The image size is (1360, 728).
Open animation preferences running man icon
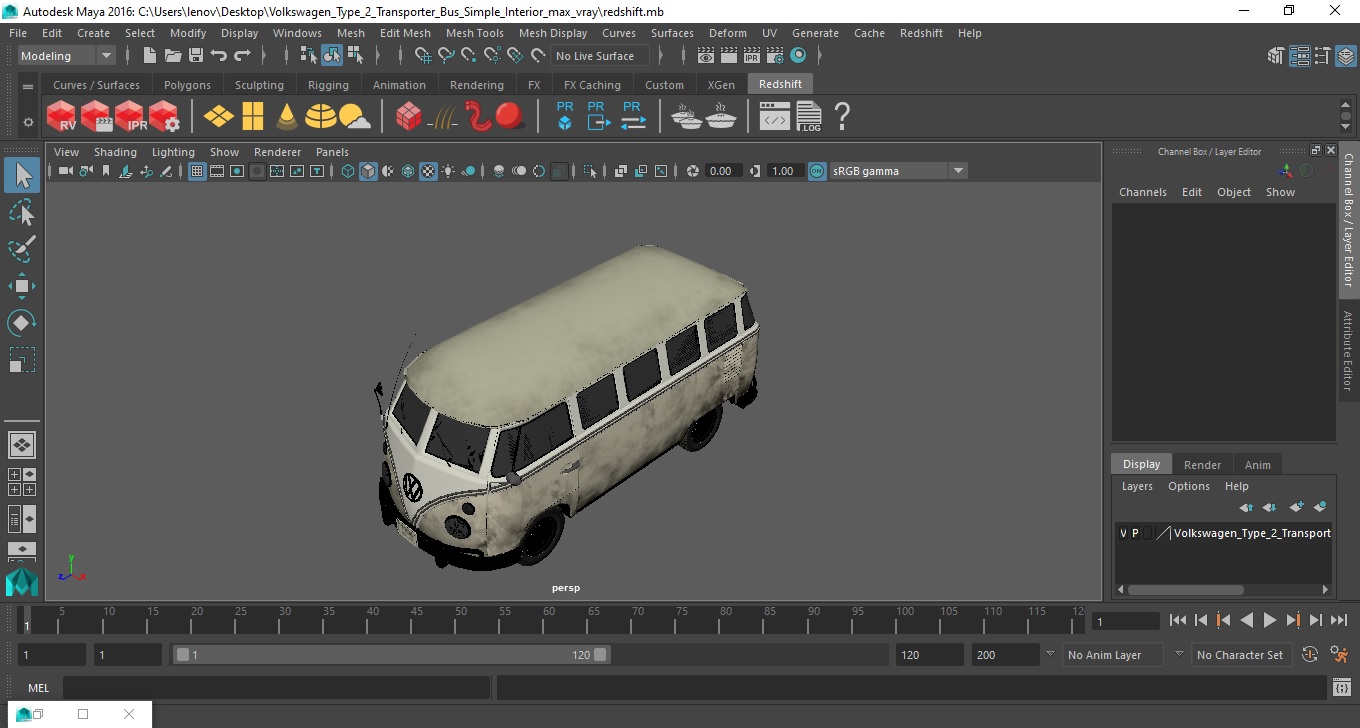(x=1340, y=655)
